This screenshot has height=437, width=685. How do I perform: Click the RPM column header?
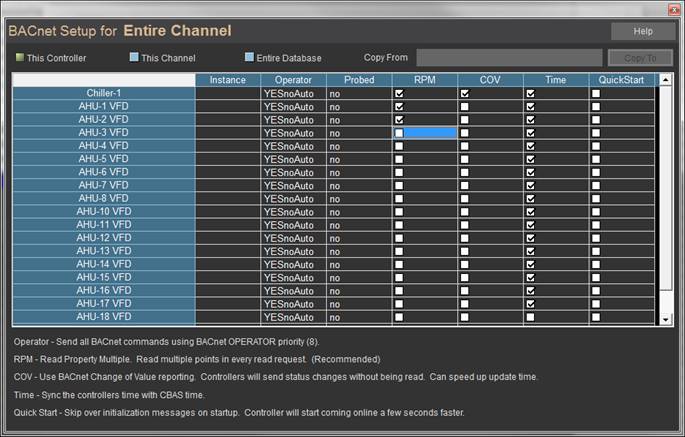coord(425,79)
